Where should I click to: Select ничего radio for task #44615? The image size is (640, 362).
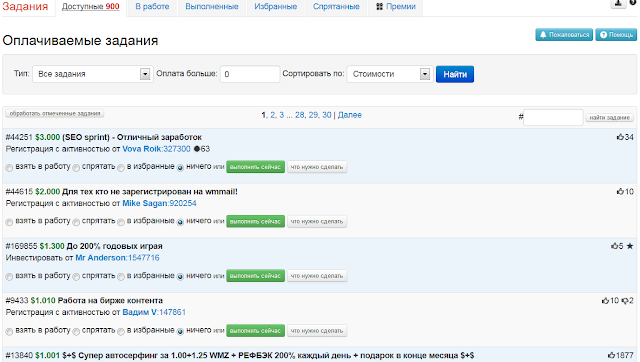point(180,222)
